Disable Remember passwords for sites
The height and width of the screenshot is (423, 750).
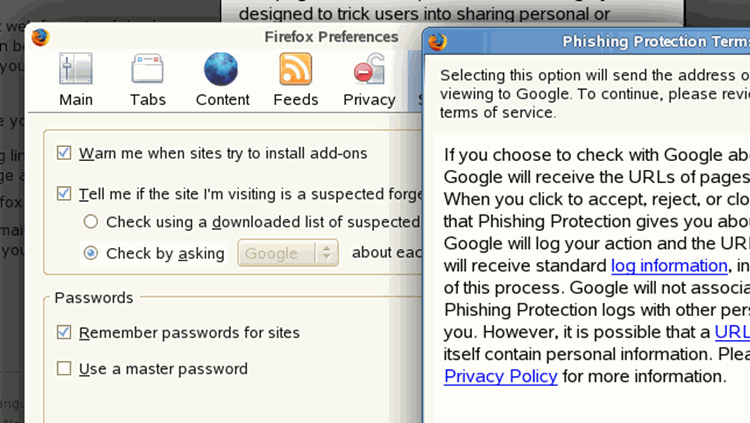pyautogui.click(x=64, y=332)
